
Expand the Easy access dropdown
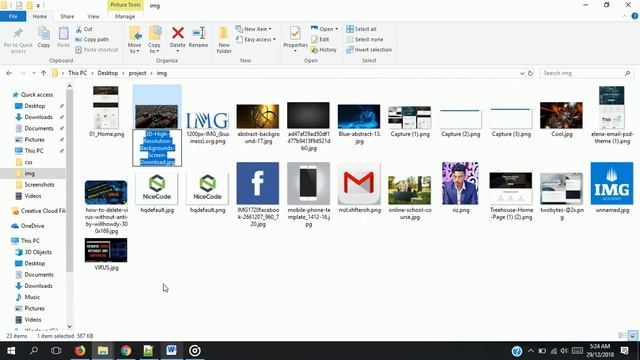[256, 40]
